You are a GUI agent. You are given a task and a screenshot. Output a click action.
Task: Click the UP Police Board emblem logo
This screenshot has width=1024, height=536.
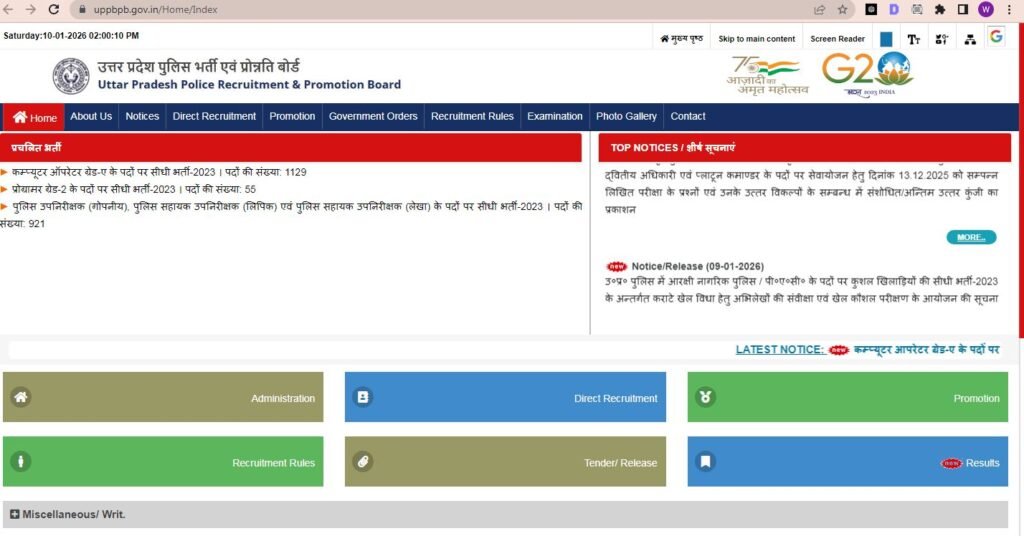click(x=71, y=76)
